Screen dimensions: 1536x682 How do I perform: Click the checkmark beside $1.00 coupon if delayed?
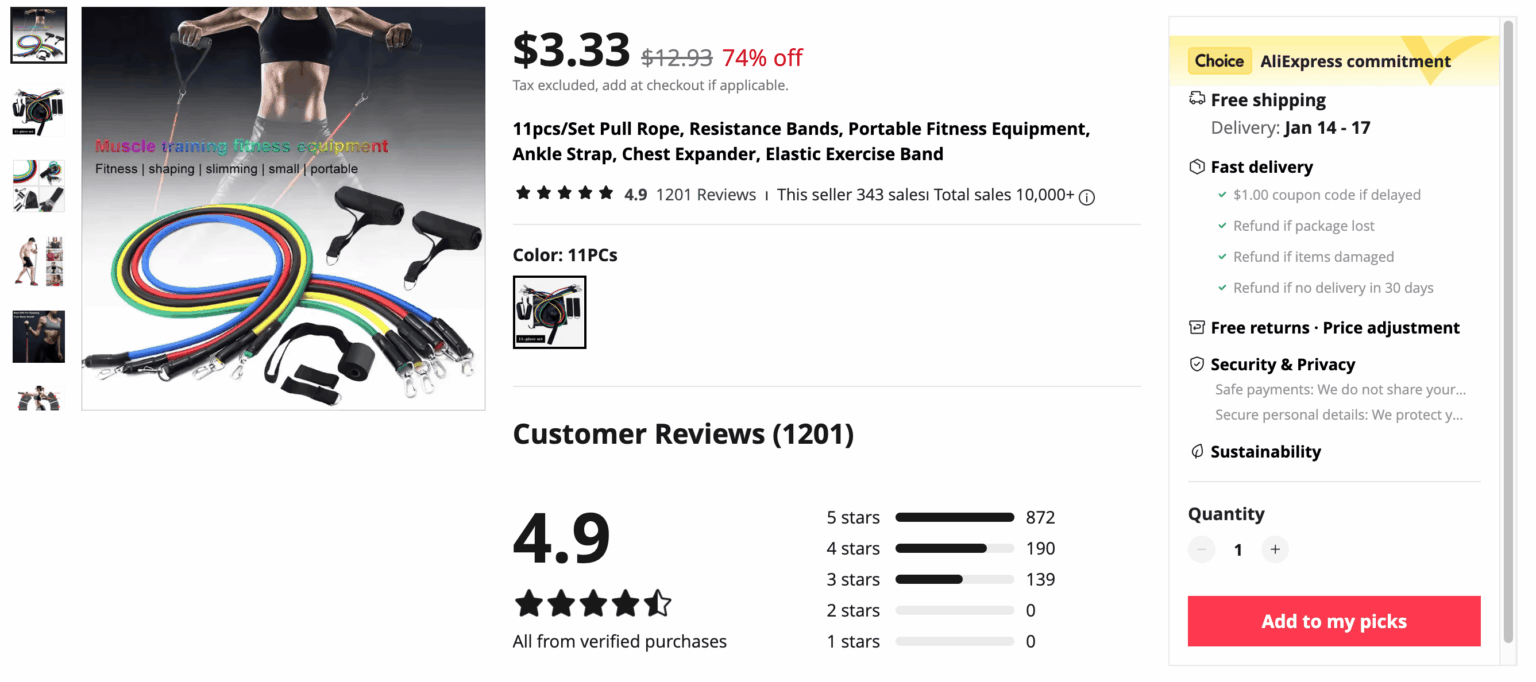point(1222,194)
